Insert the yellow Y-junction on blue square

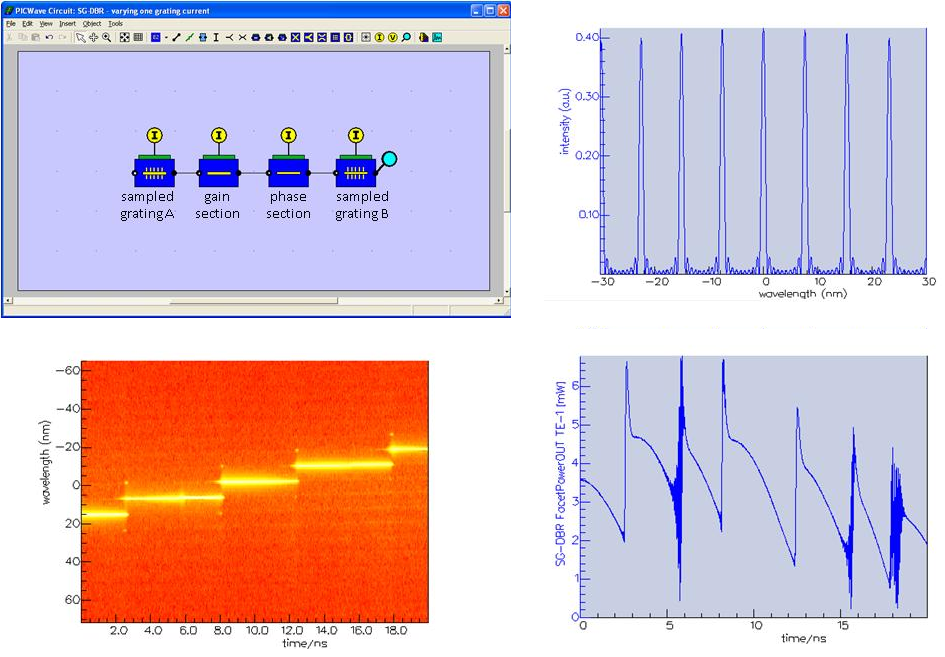309,37
